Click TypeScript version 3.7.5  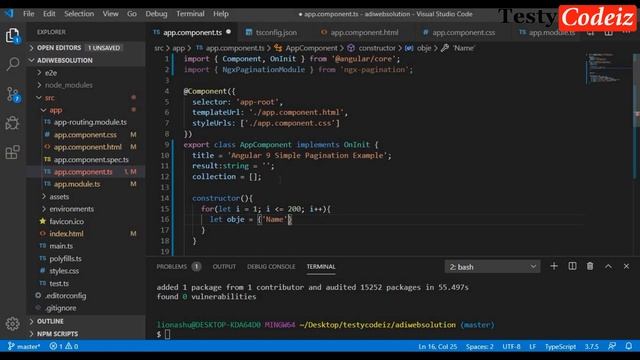coord(591,347)
